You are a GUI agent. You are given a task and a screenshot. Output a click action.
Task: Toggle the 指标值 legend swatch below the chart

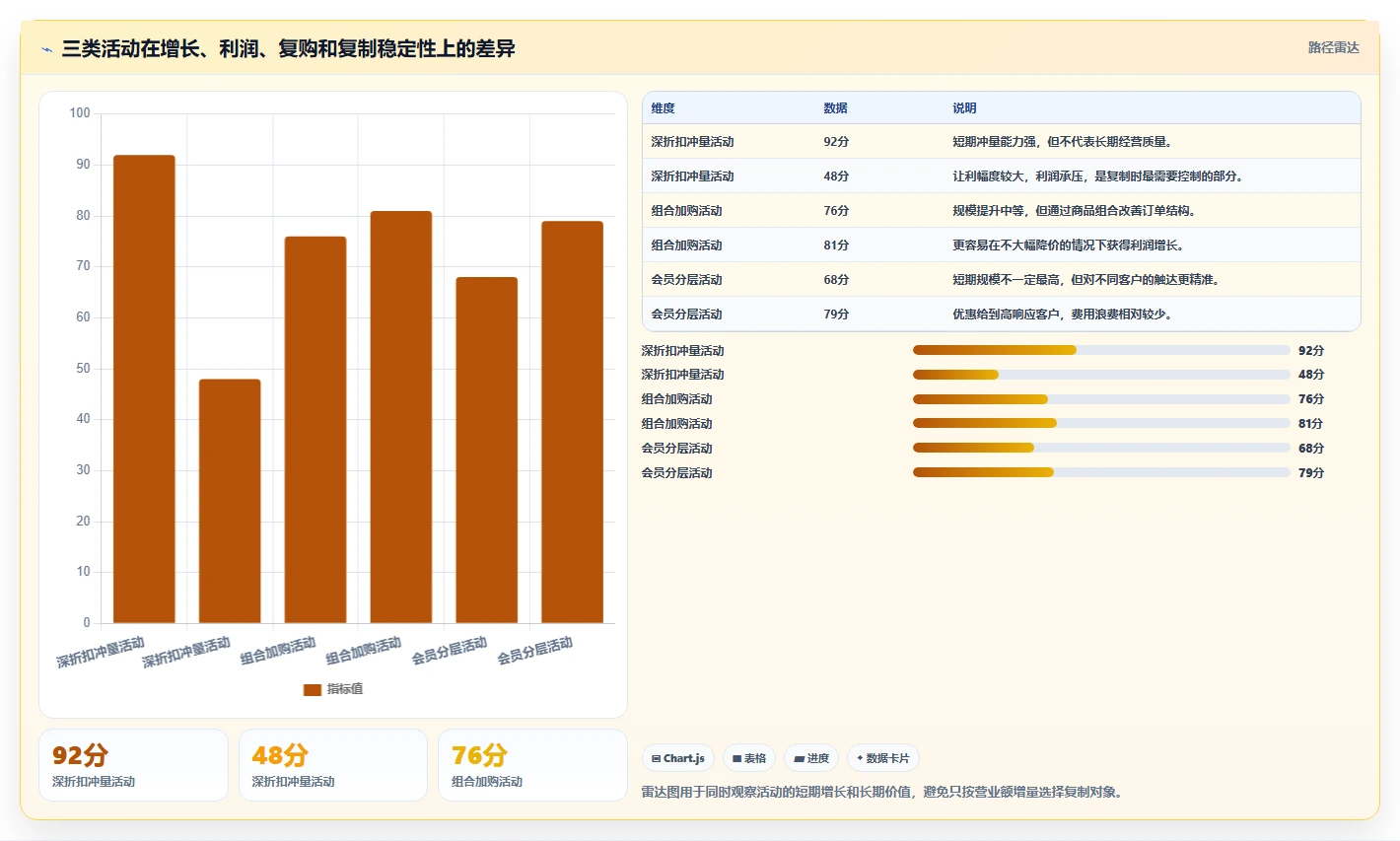[313, 689]
